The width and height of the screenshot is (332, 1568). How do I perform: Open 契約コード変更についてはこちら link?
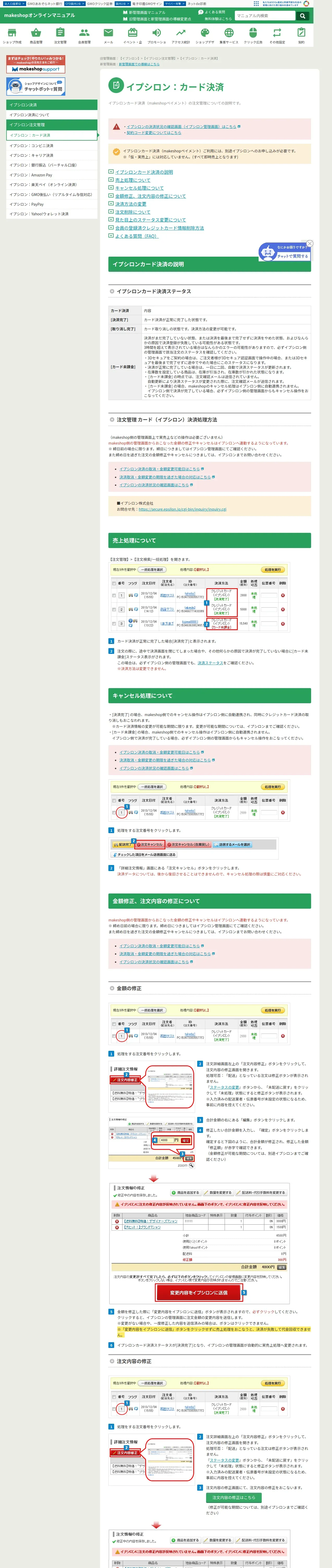click(x=153, y=133)
